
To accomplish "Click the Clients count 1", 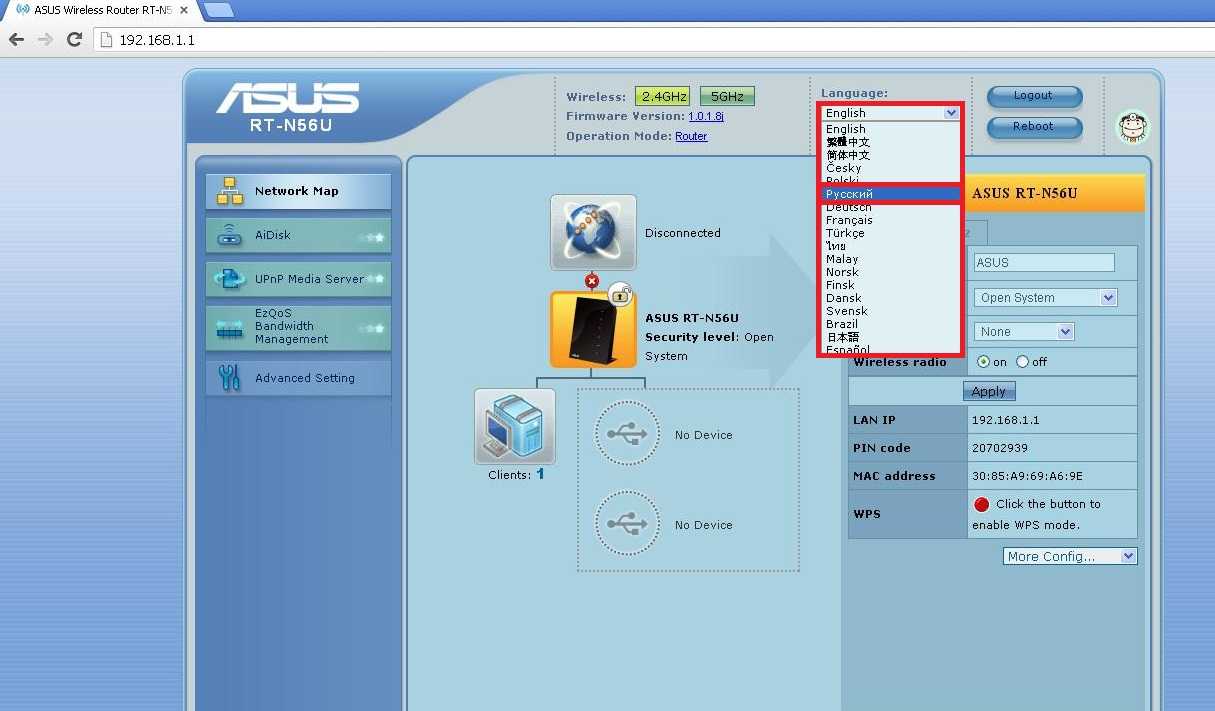I will click(541, 474).
